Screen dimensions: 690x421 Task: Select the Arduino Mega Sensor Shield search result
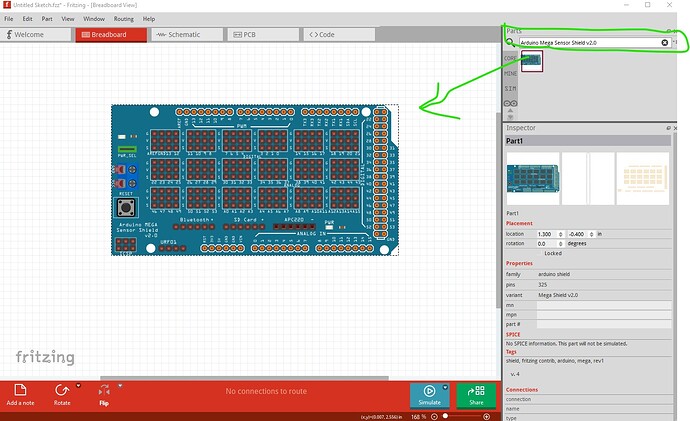coord(532,61)
